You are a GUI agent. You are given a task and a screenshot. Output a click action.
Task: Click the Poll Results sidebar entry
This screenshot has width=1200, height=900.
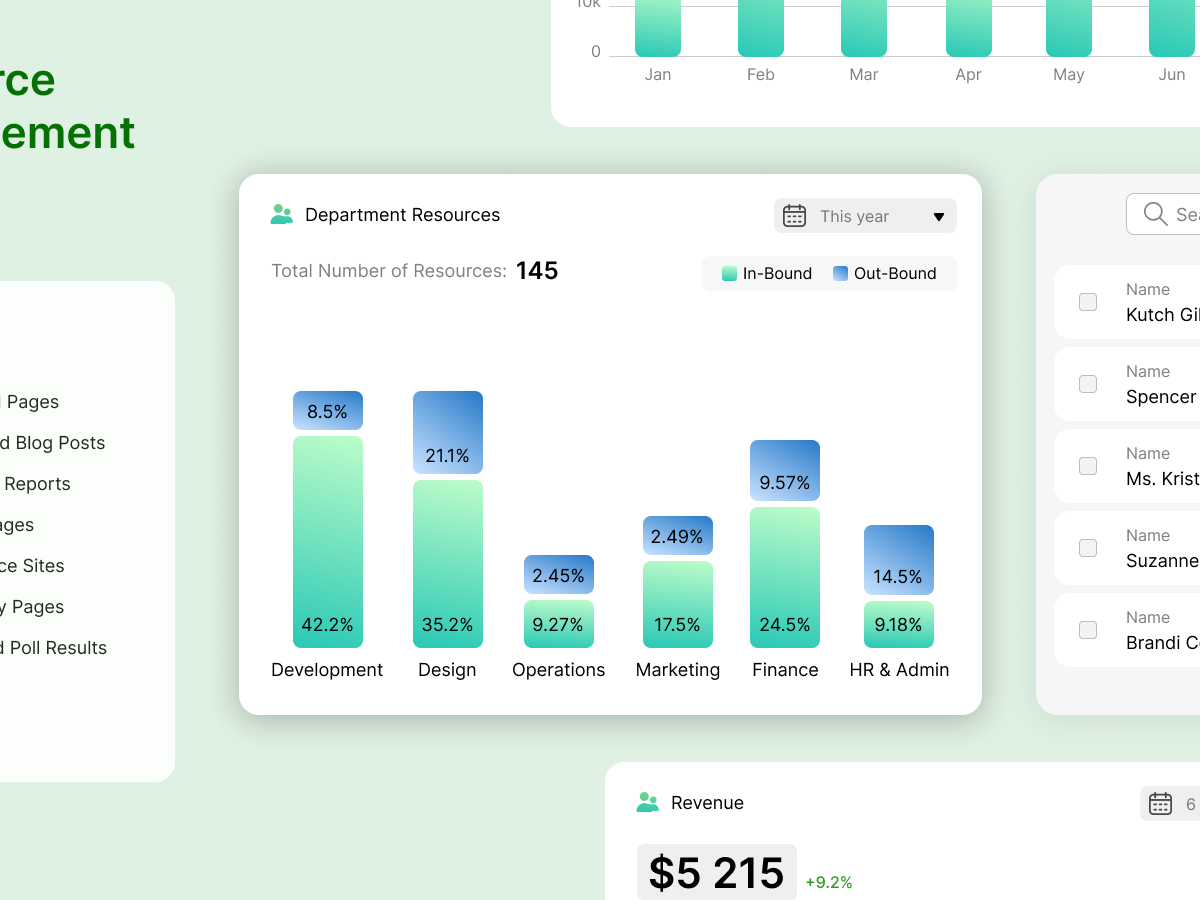[53, 647]
